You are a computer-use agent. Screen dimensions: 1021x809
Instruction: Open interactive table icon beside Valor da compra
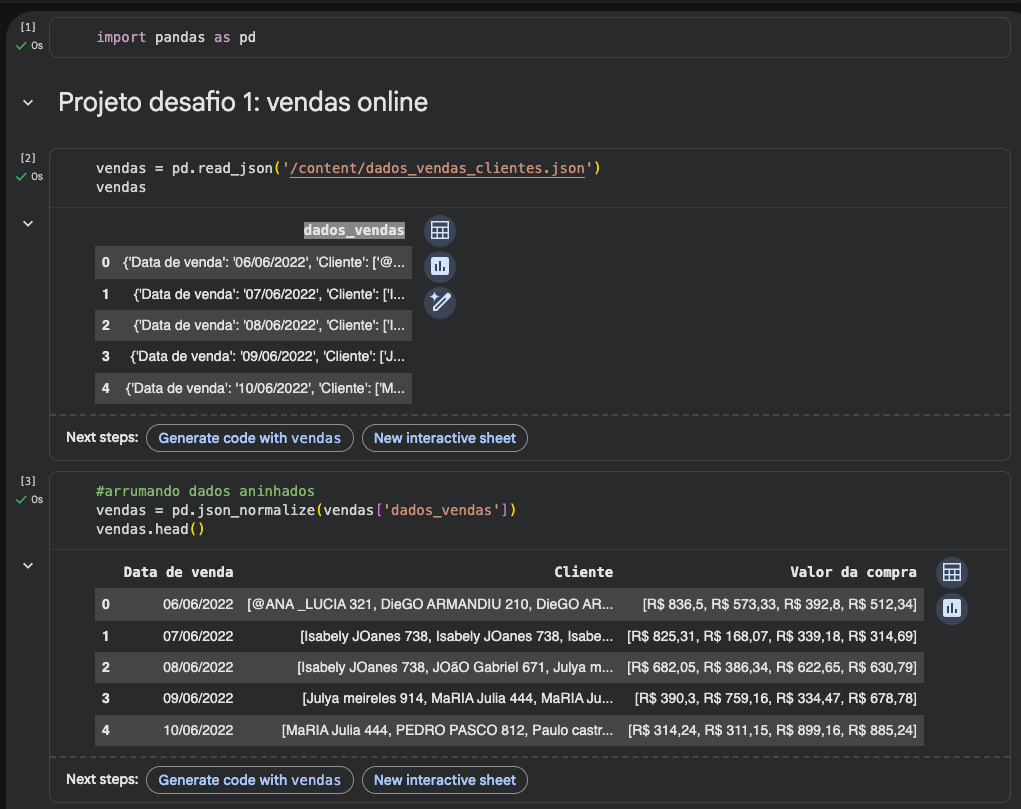pos(951,572)
